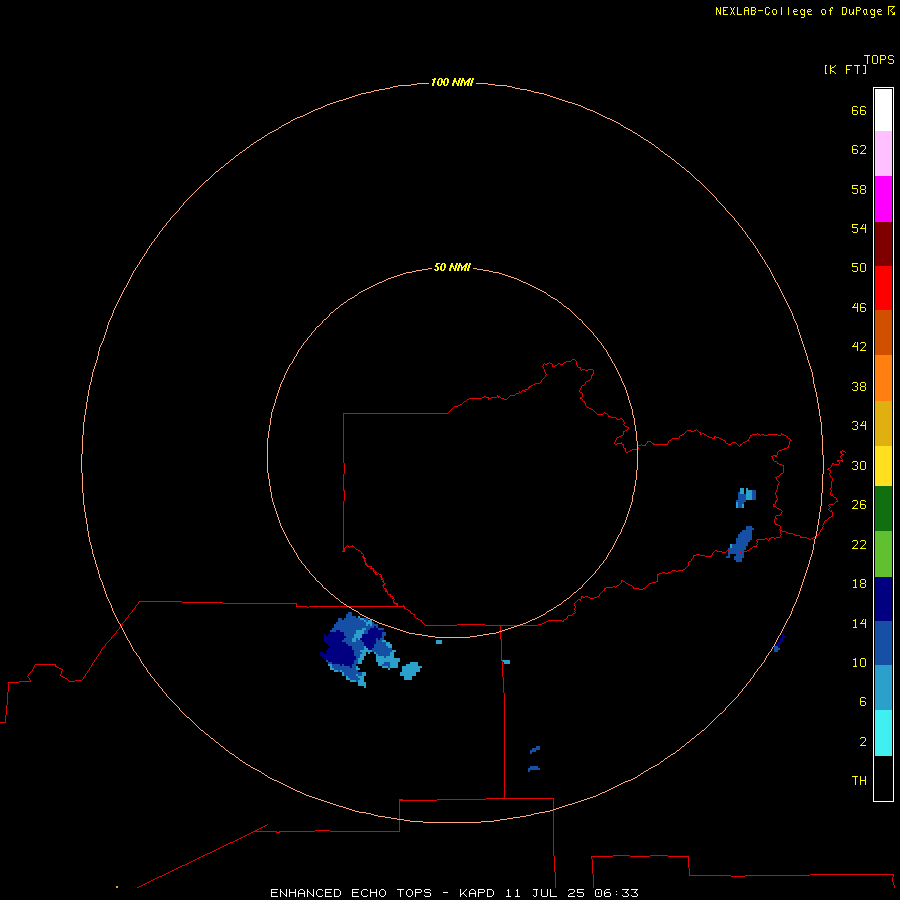Click the '11 JUL 25' date text
900x900 pixels.
(x=546, y=893)
